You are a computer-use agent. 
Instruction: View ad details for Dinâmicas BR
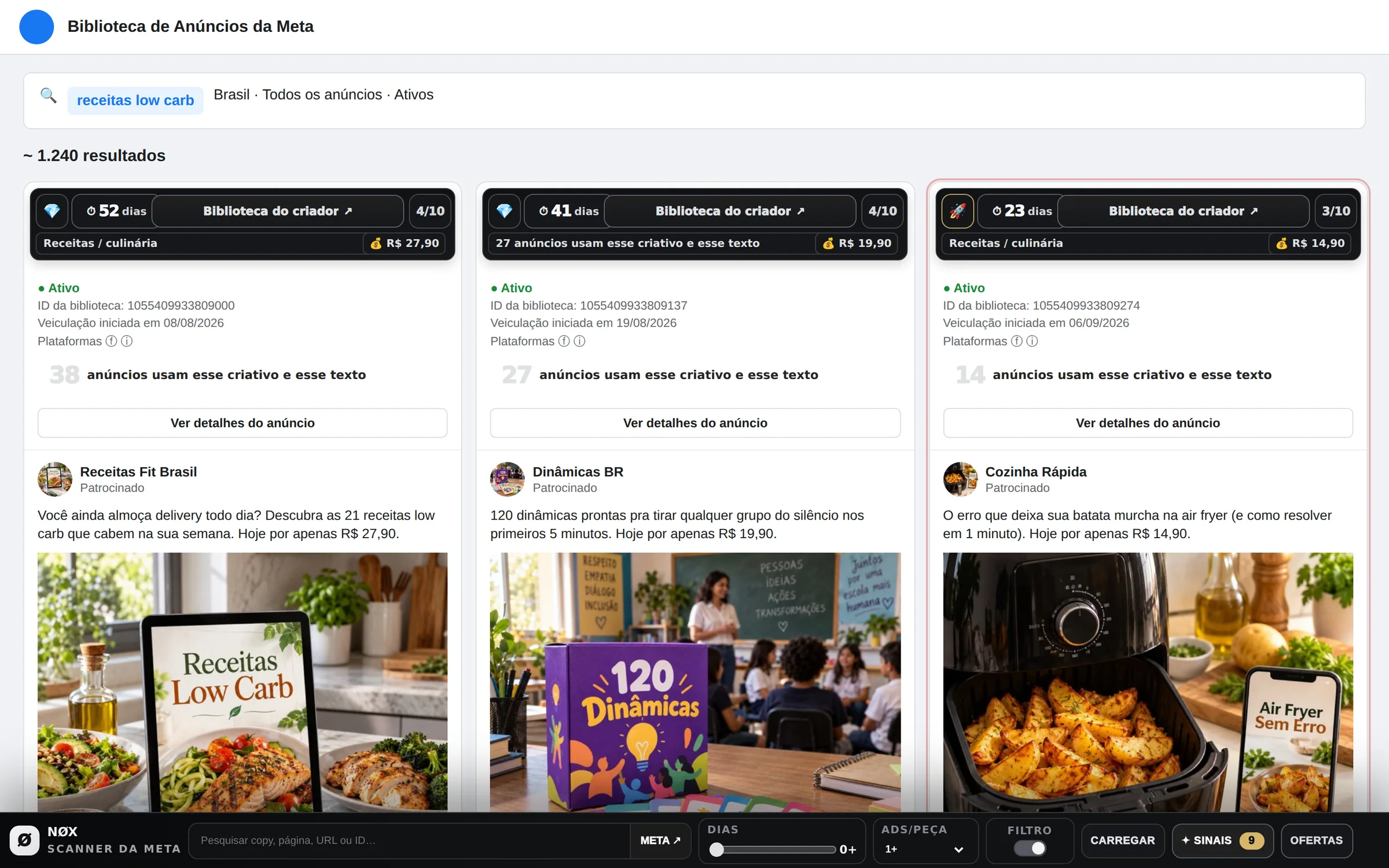click(695, 423)
